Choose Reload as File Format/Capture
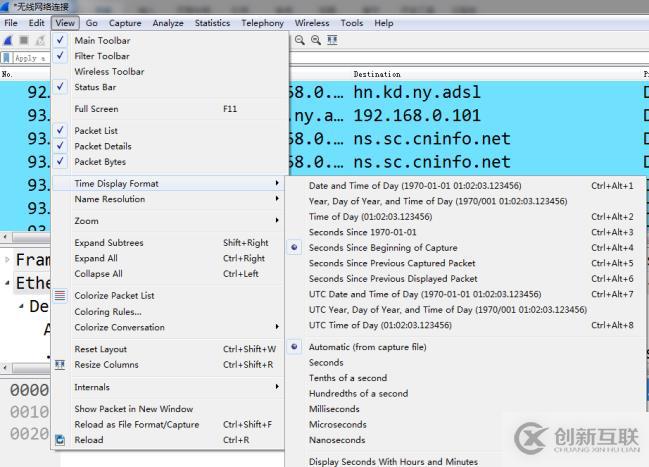The height and width of the screenshot is (467, 649). tap(168, 424)
